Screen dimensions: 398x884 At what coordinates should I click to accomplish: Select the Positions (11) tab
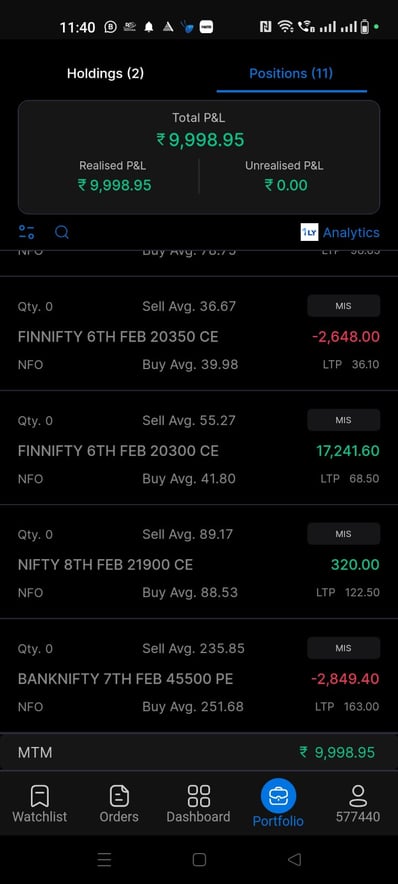pos(291,73)
